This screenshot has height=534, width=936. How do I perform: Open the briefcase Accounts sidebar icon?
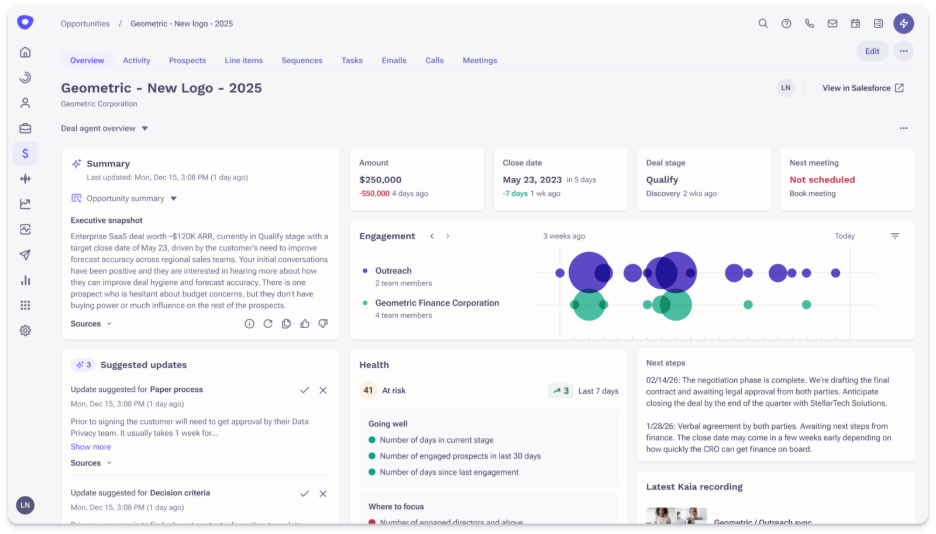(25, 128)
